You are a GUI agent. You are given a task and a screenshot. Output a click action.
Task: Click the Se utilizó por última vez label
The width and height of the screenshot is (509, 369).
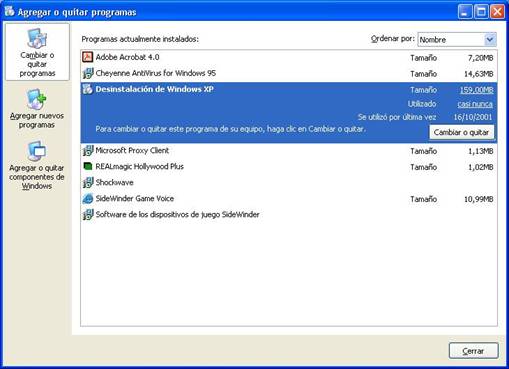point(397,117)
